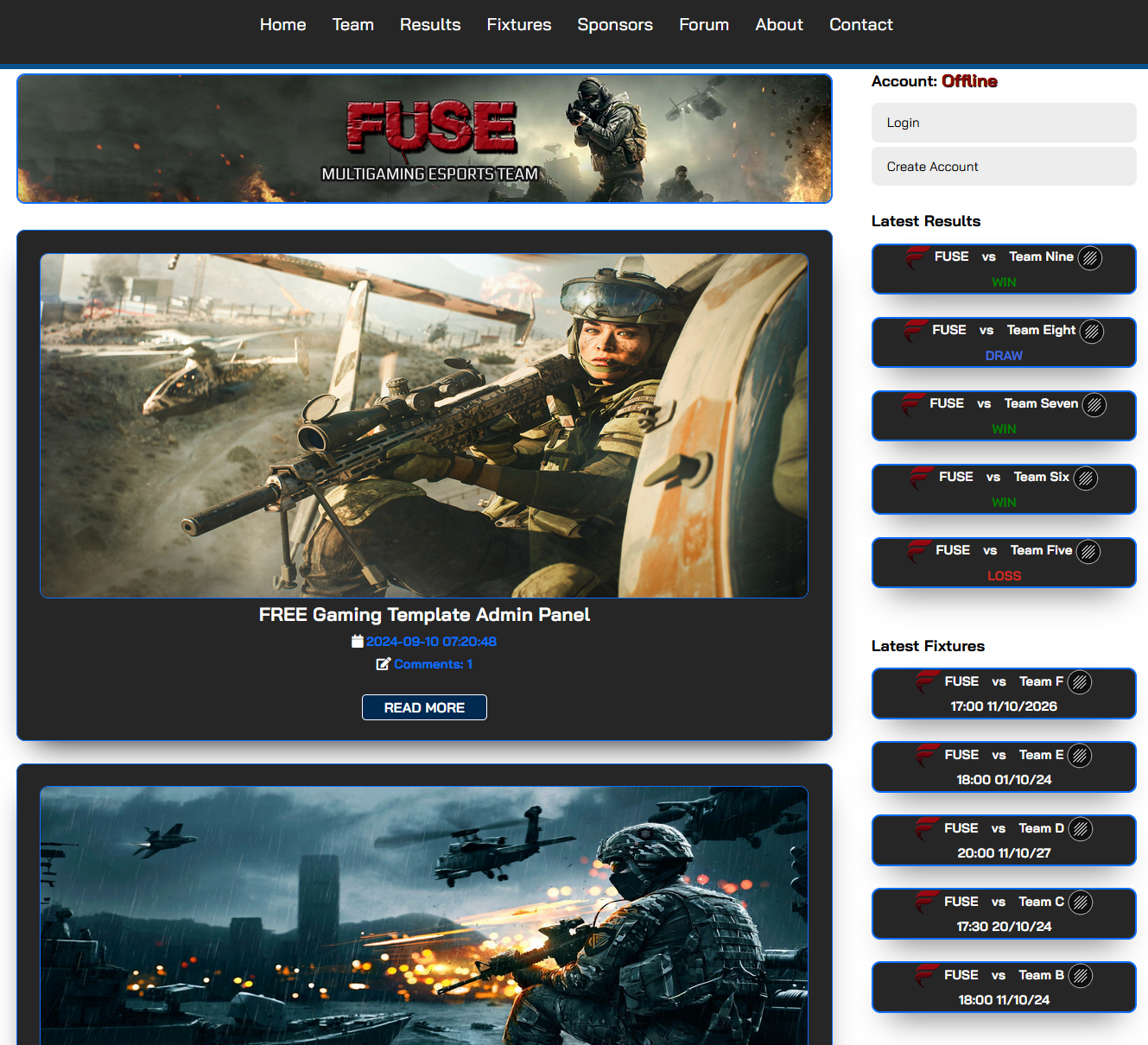
Task: Click the Team Nine opponent logo icon
Action: [x=1090, y=258]
